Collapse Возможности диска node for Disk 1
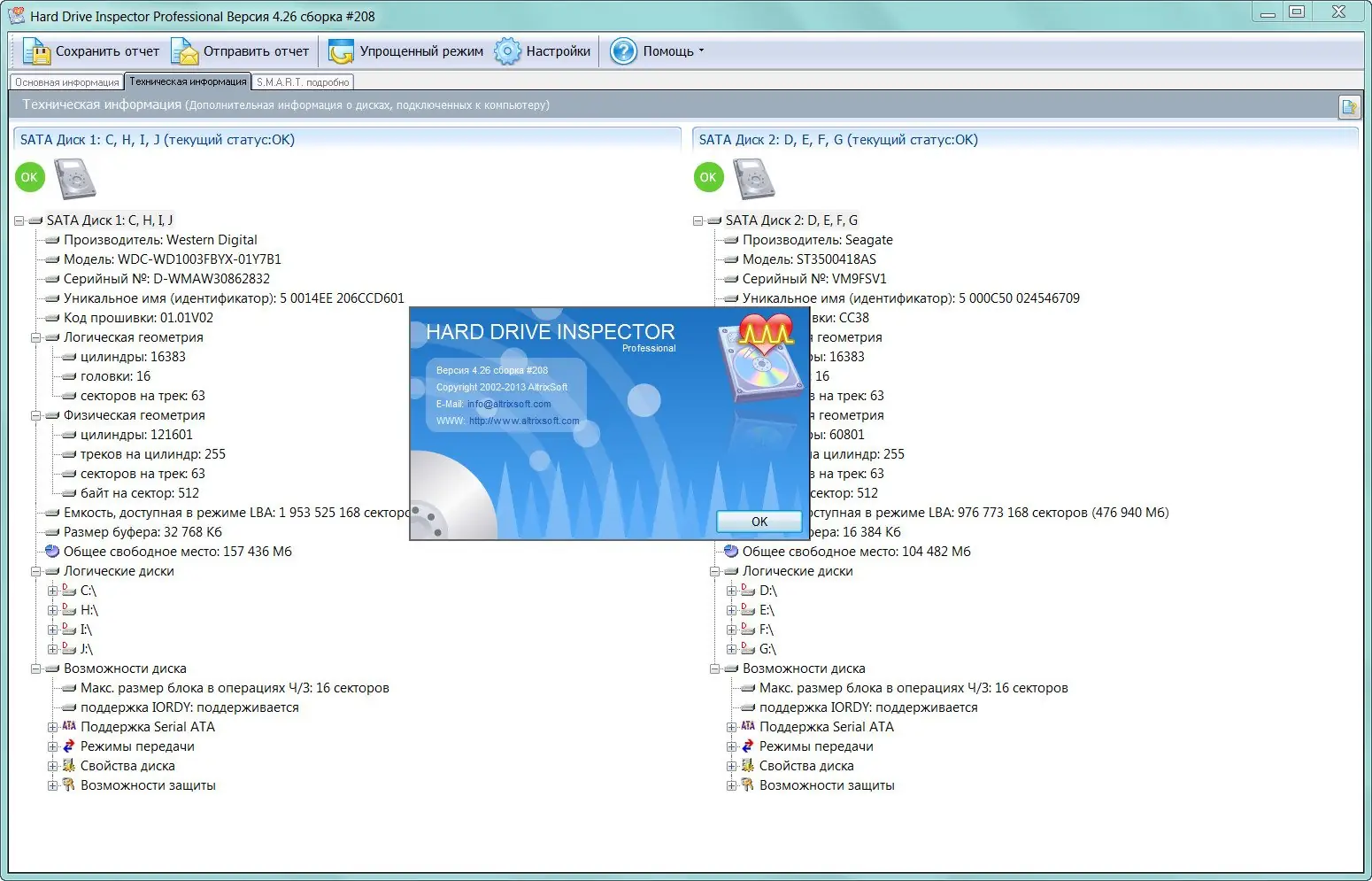 (x=36, y=668)
